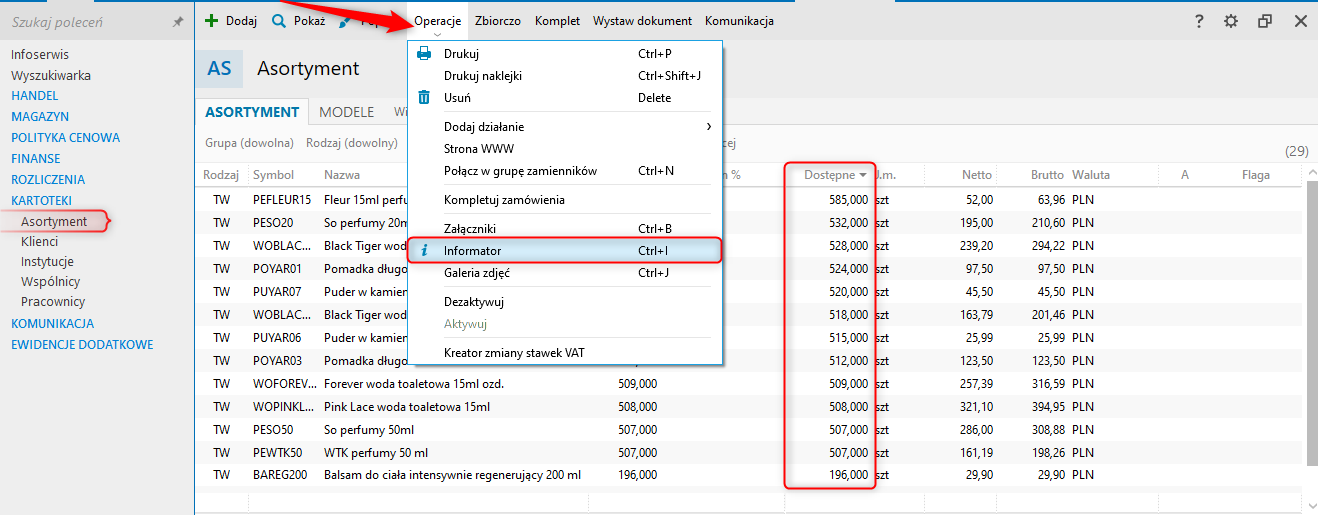1318x515 pixels.
Task: Select Informator menu entry
Action: coord(565,250)
